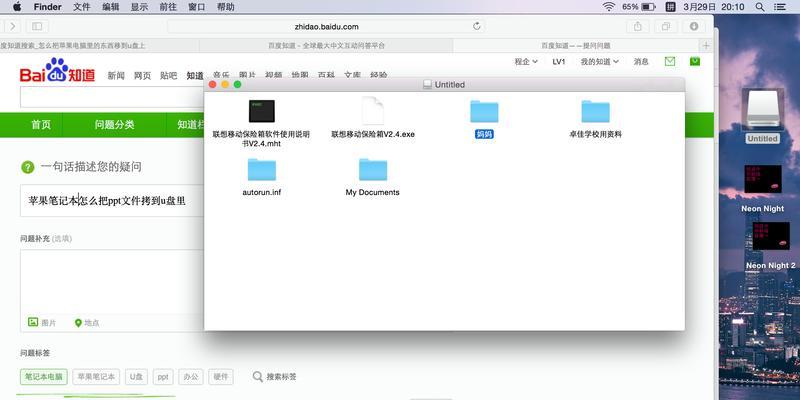Image resolution: width=800 pixels, height=400 pixels.
Task: Open the 窗口 menu
Action: (x=196, y=7)
